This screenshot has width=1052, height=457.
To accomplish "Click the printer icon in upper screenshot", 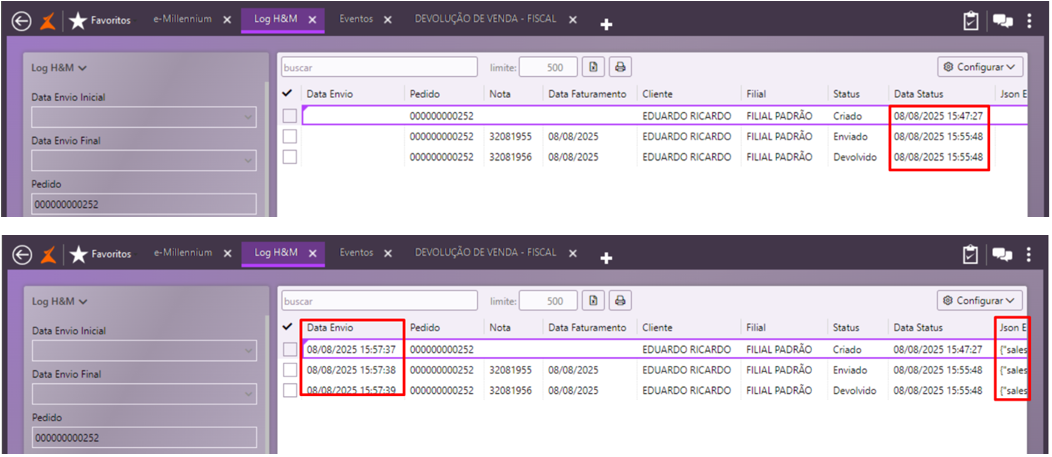I will point(620,67).
